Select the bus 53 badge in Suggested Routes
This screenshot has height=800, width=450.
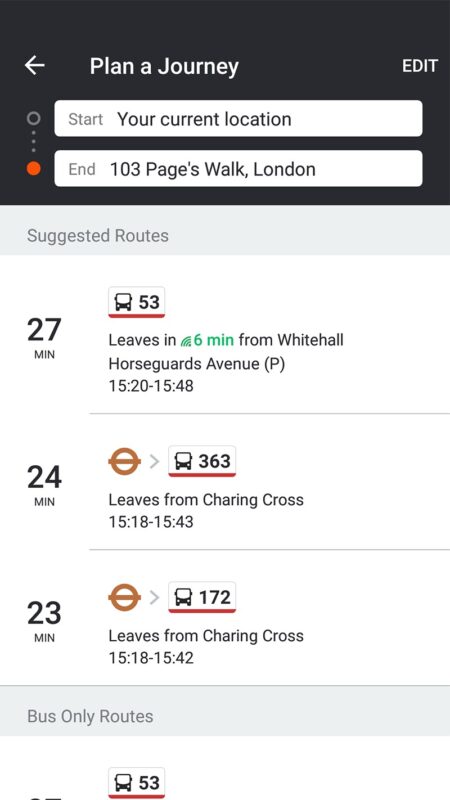(136, 302)
